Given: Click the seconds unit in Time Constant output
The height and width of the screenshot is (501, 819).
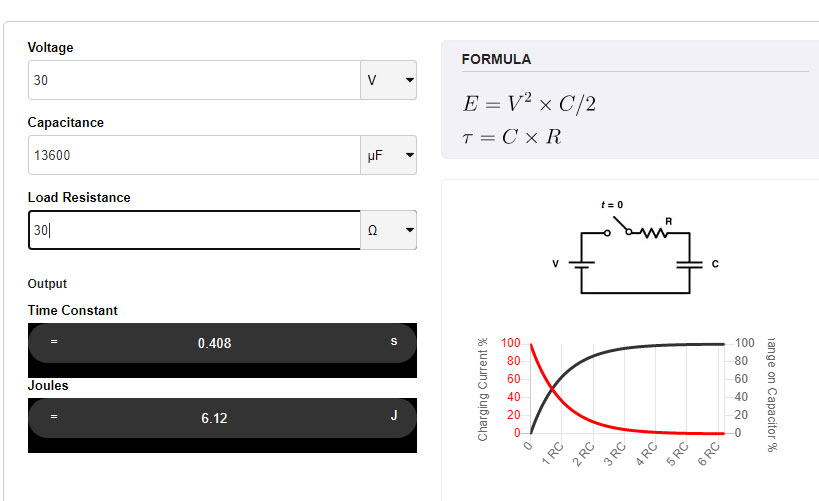Looking at the screenshot, I should tap(394, 341).
